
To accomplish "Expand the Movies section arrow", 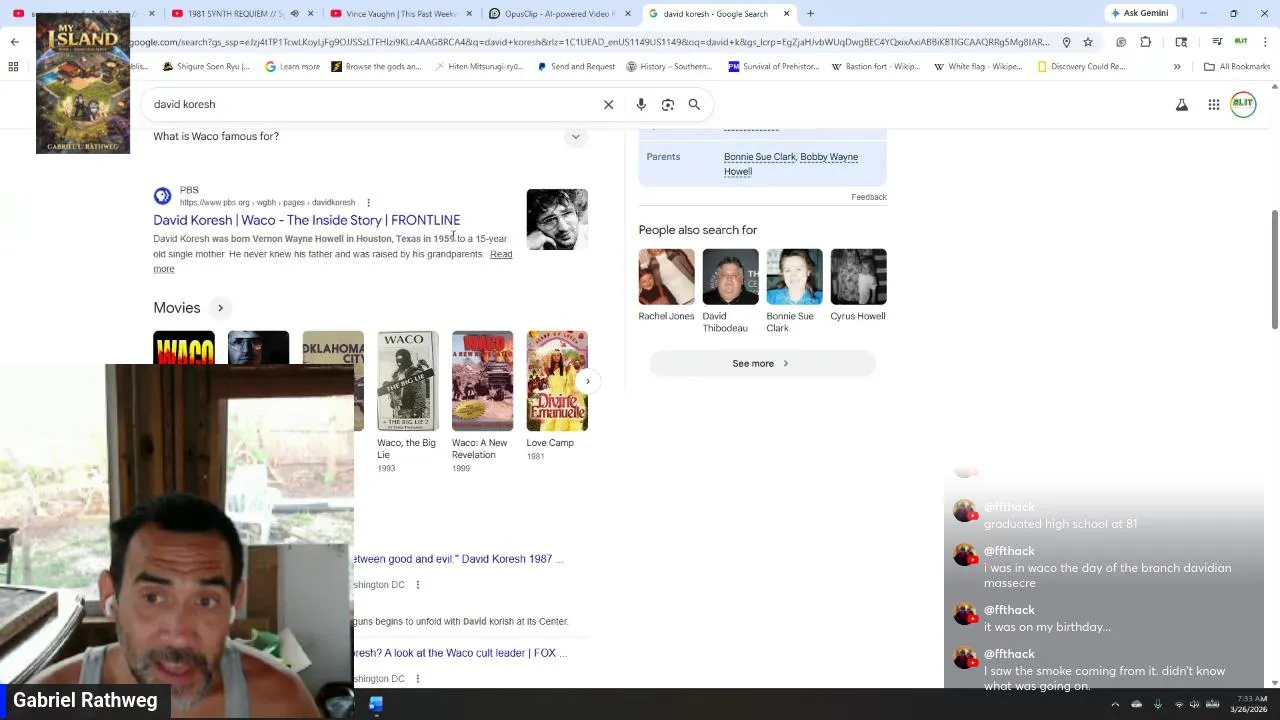I will coord(220,308).
